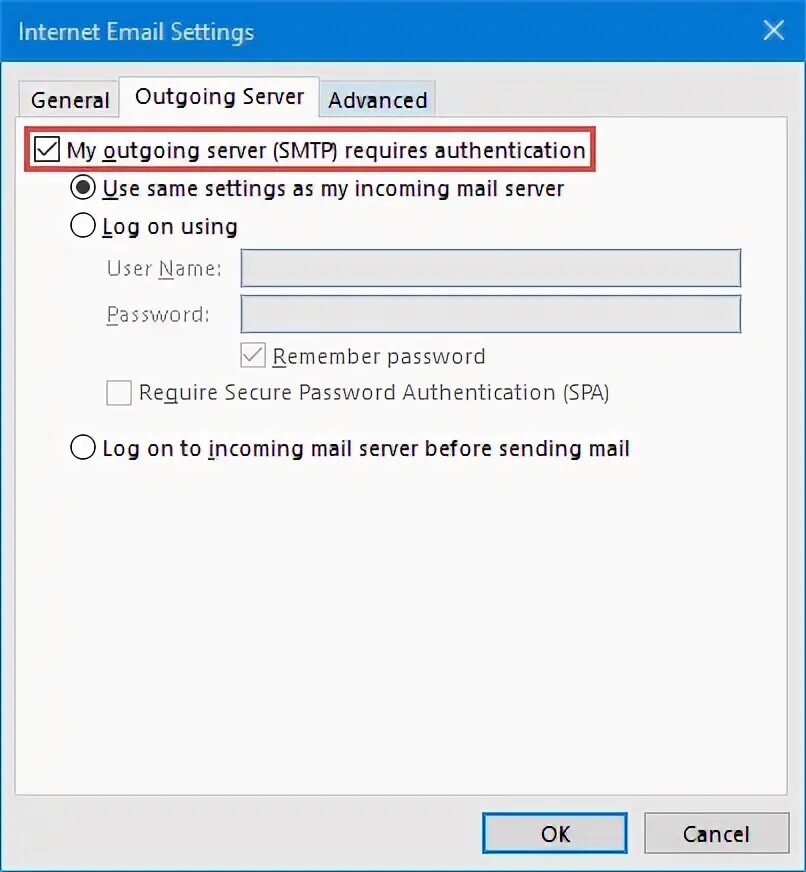Close the Internet Email Settings dialog
806x872 pixels.
[x=773, y=31]
